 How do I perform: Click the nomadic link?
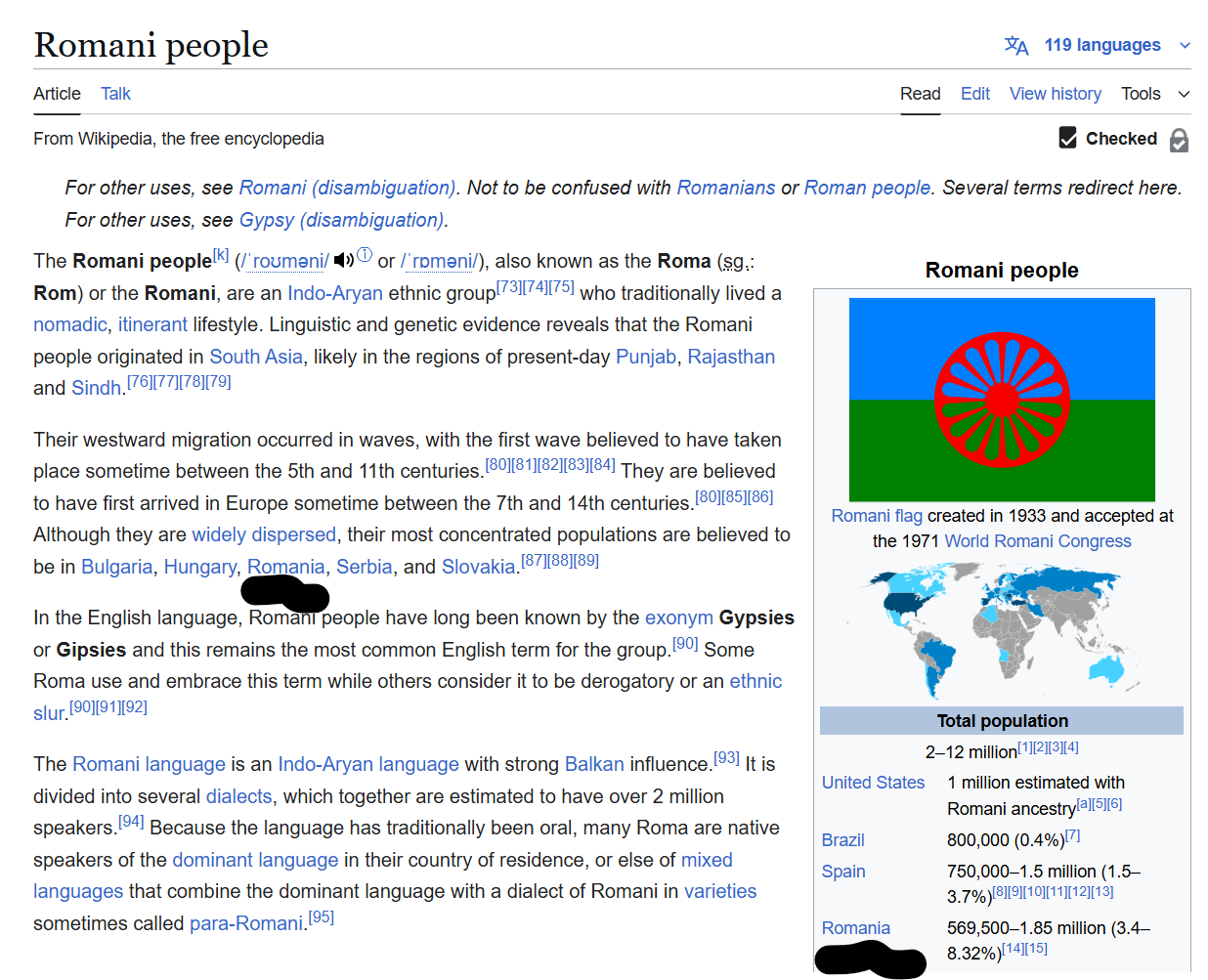tap(70, 324)
